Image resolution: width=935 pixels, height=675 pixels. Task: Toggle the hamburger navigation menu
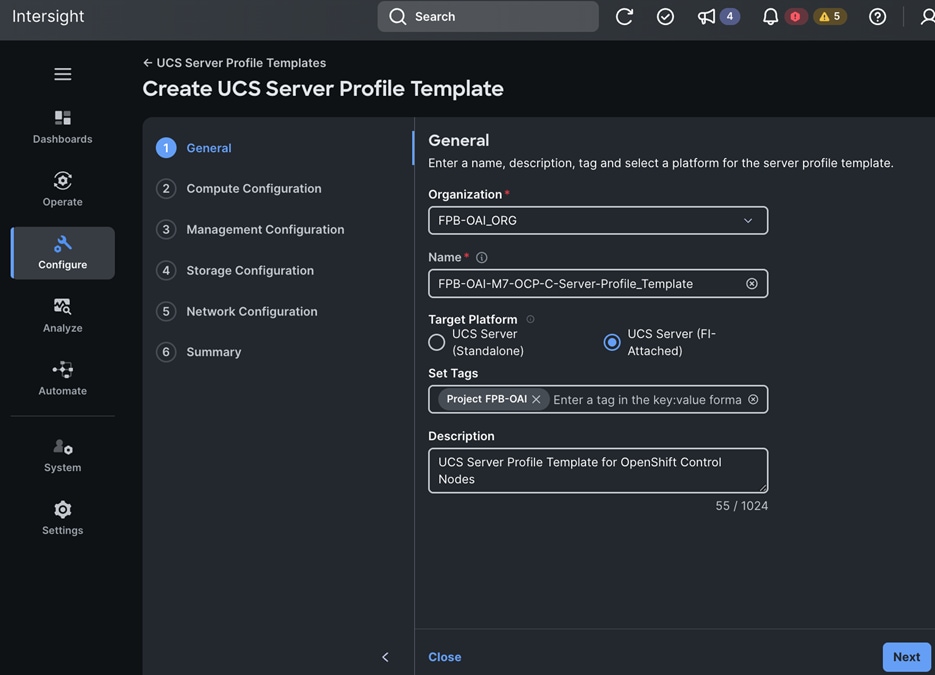point(63,74)
